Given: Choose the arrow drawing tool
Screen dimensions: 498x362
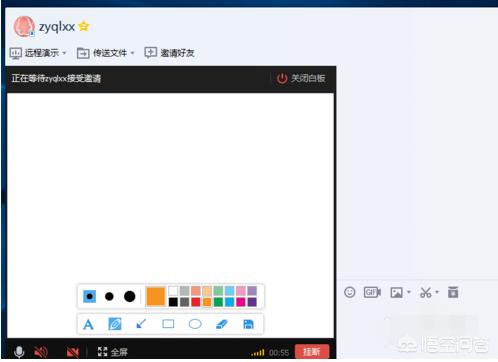Looking at the screenshot, I should (x=141, y=324).
